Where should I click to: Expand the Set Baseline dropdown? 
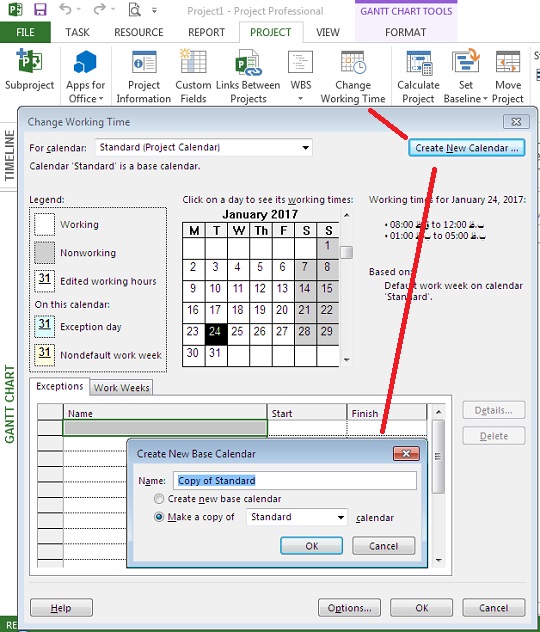pyautogui.click(x=485, y=99)
